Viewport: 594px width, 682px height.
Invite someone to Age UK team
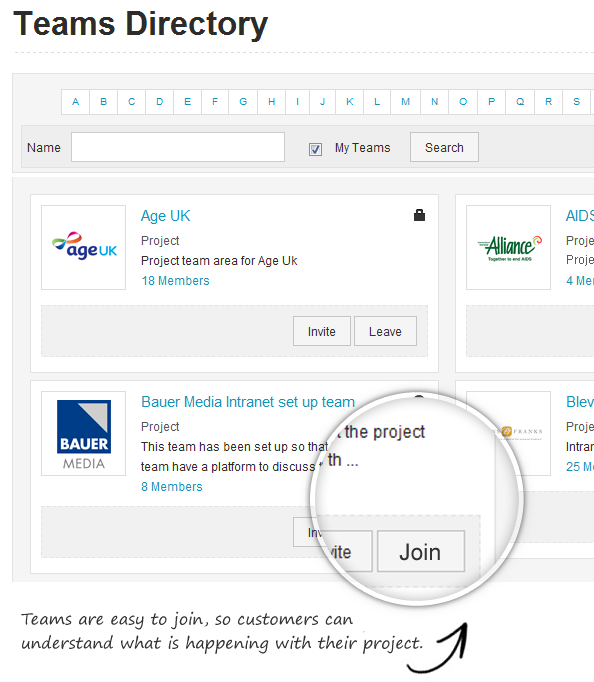pyautogui.click(x=322, y=331)
